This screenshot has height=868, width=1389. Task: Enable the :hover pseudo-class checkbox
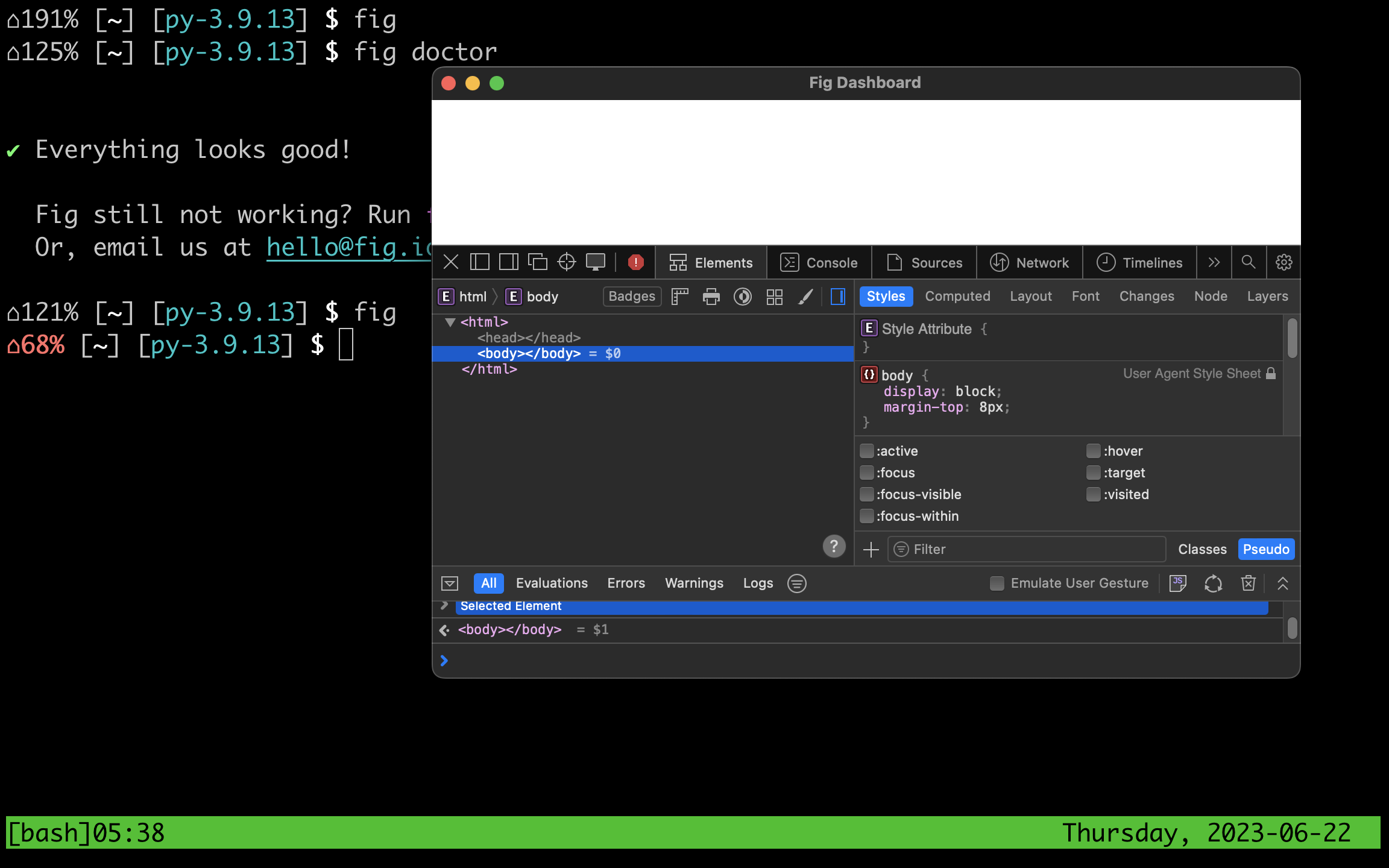(1092, 450)
